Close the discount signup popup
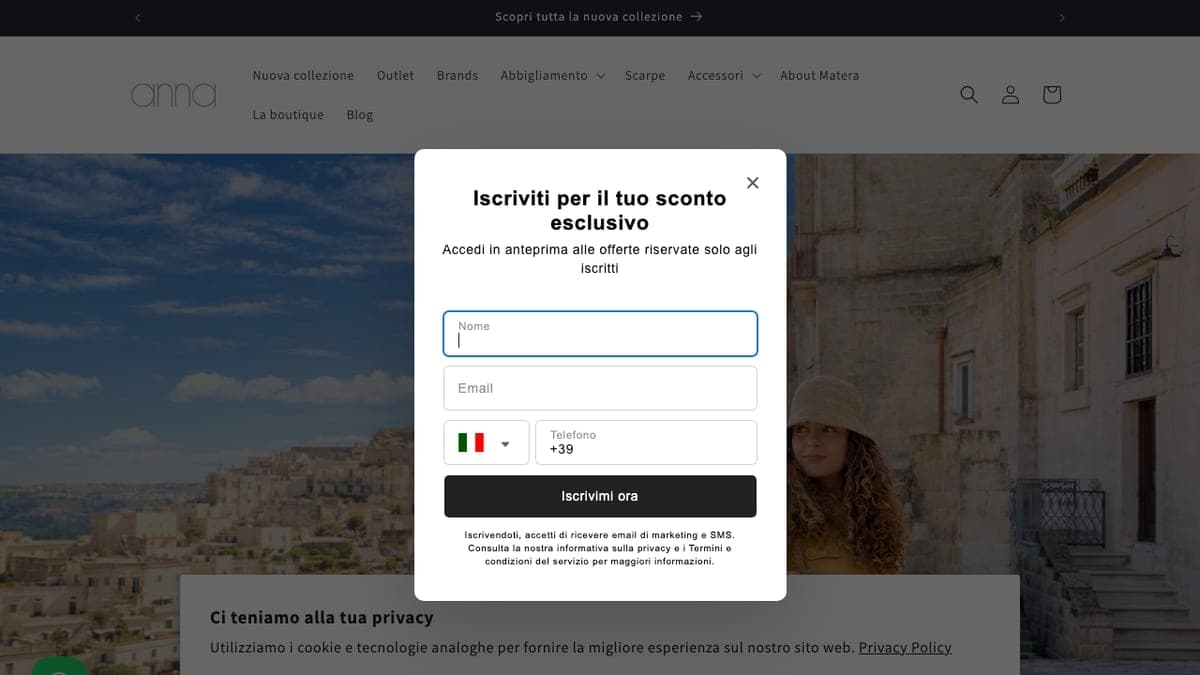Image resolution: width=1200 pixels, height=675 pixels. [753, 182]
